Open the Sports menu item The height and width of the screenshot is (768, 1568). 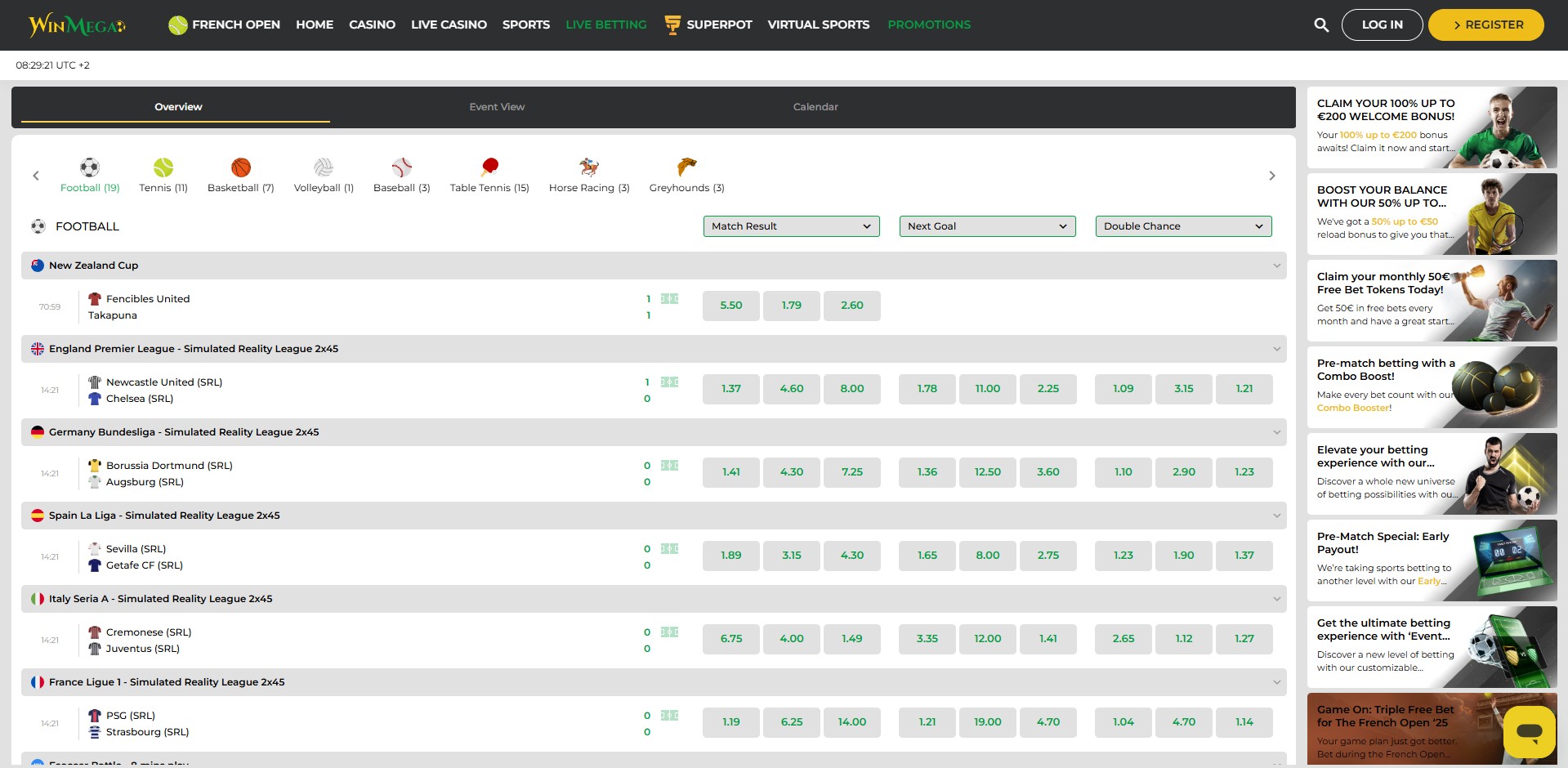click(526, 25)
